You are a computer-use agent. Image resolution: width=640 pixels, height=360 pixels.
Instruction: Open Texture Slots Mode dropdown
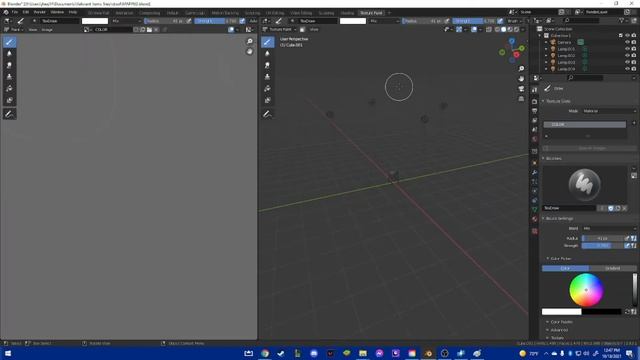coord(609,111)
